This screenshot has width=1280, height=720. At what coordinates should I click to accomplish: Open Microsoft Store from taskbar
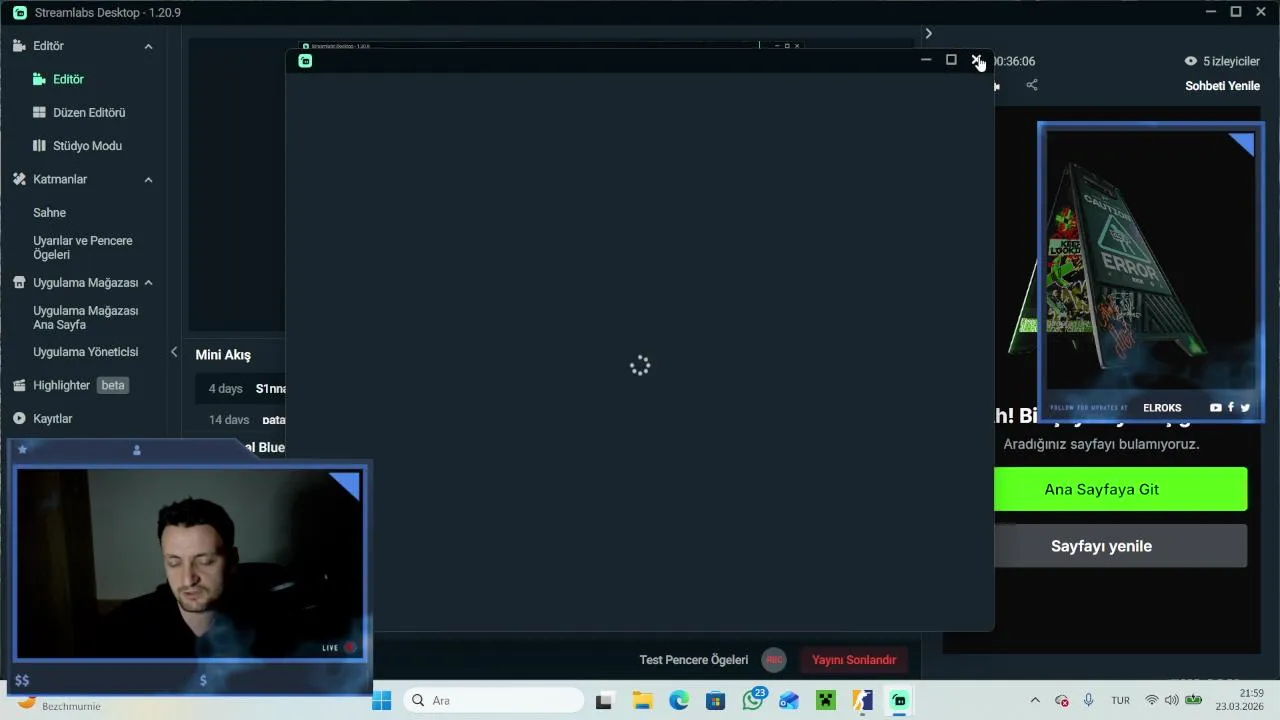click(715, 701)
